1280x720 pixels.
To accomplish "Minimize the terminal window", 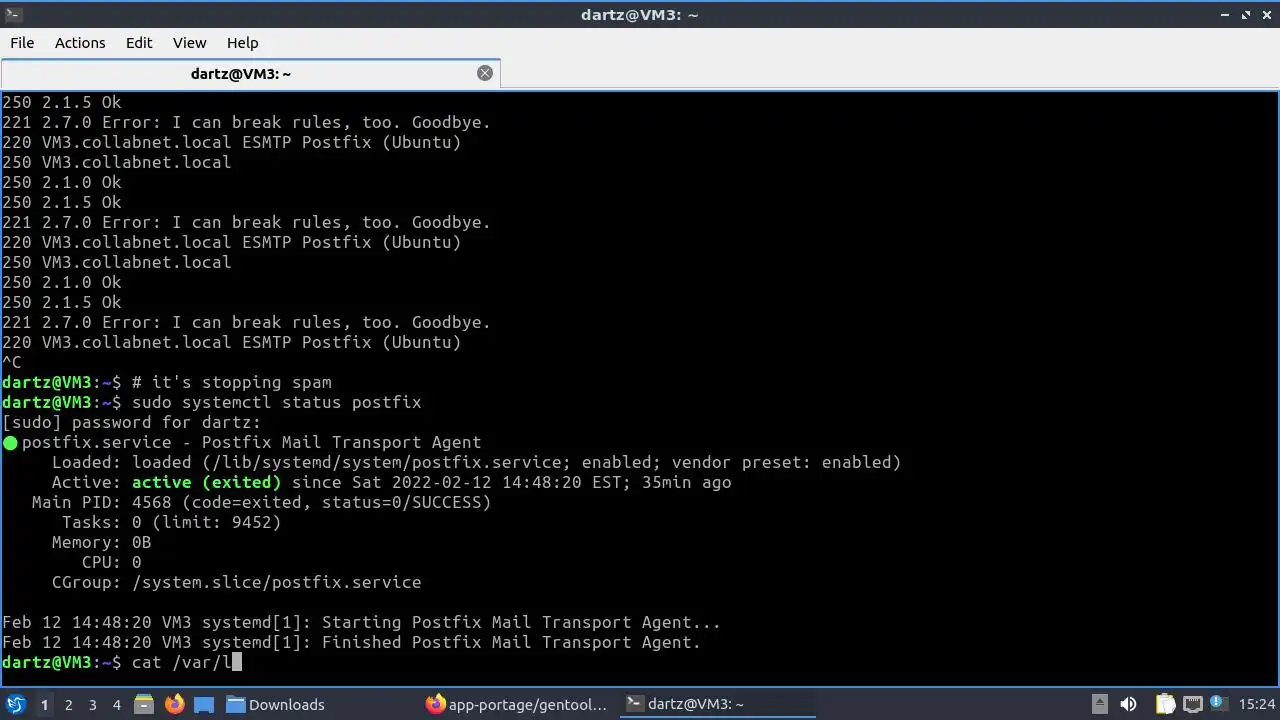I will coord(1225,14).
